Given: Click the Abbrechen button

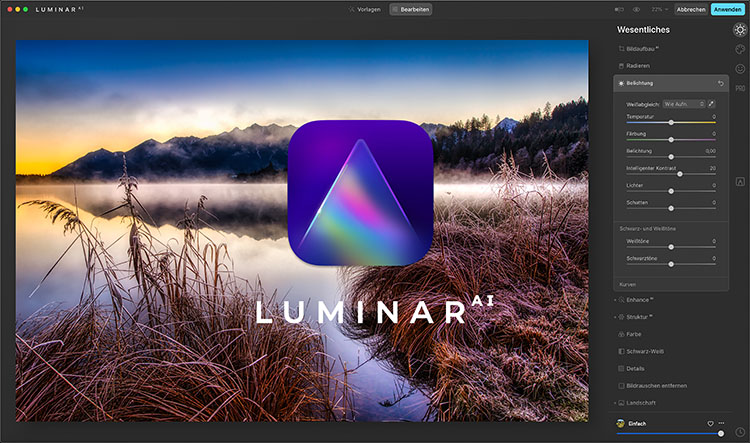Looking at the screenshot, I should pos(691,10).
